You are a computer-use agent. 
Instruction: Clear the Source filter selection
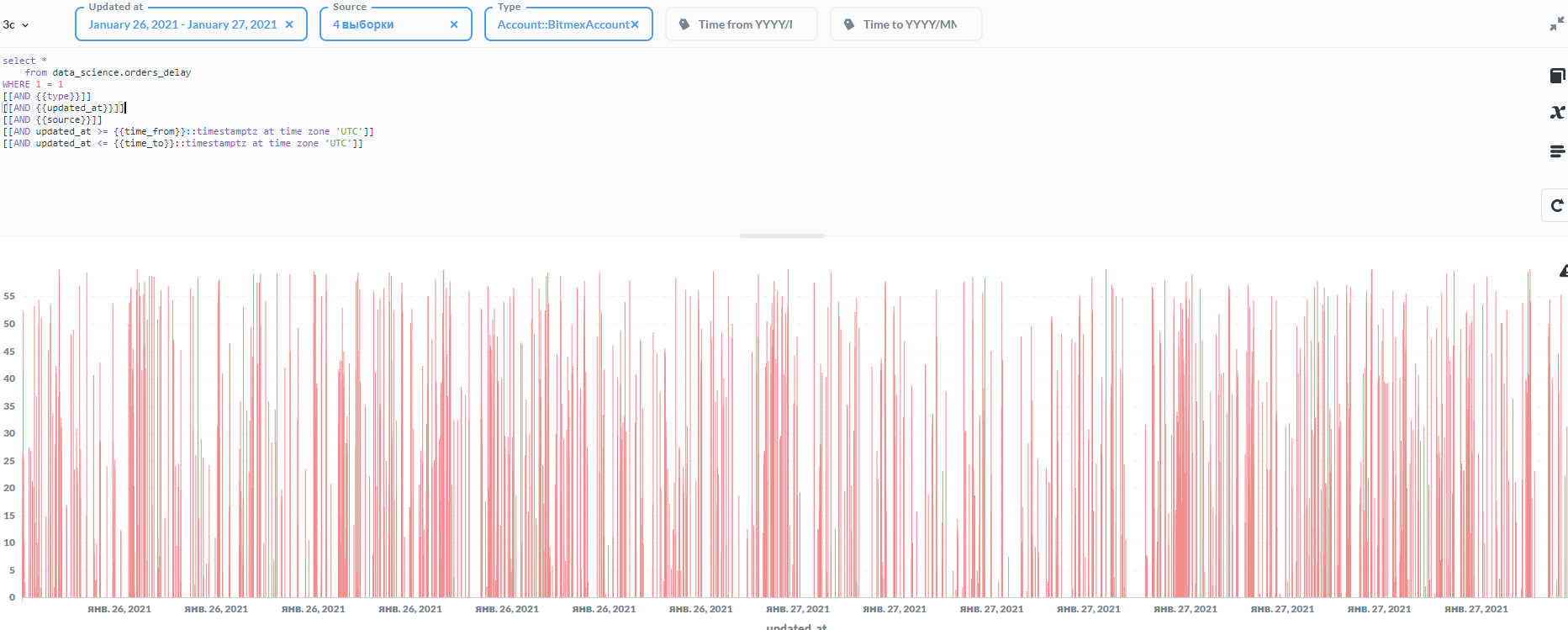coord(454,24)
